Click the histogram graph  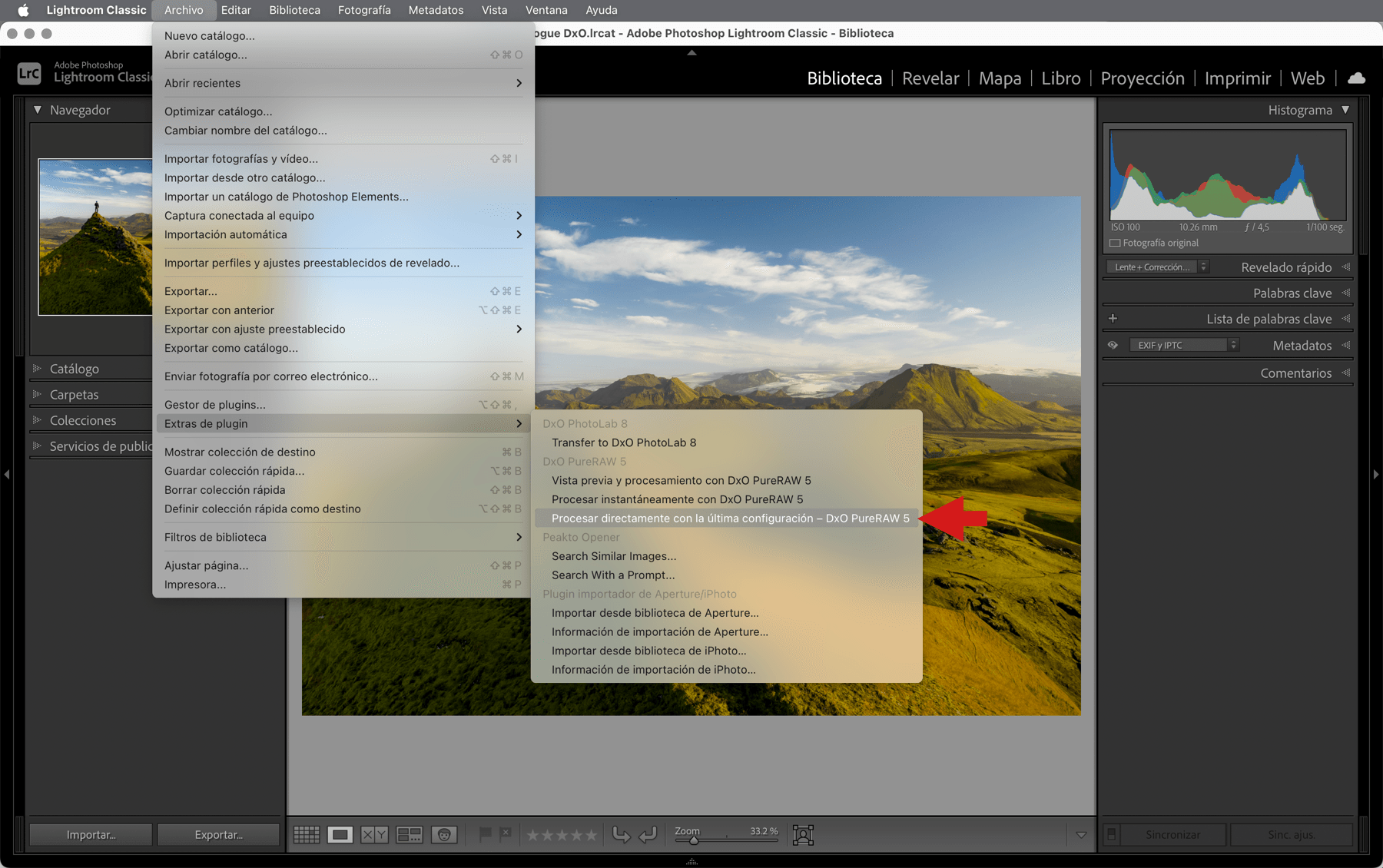pyautogui.click(x=1228, y=174)
